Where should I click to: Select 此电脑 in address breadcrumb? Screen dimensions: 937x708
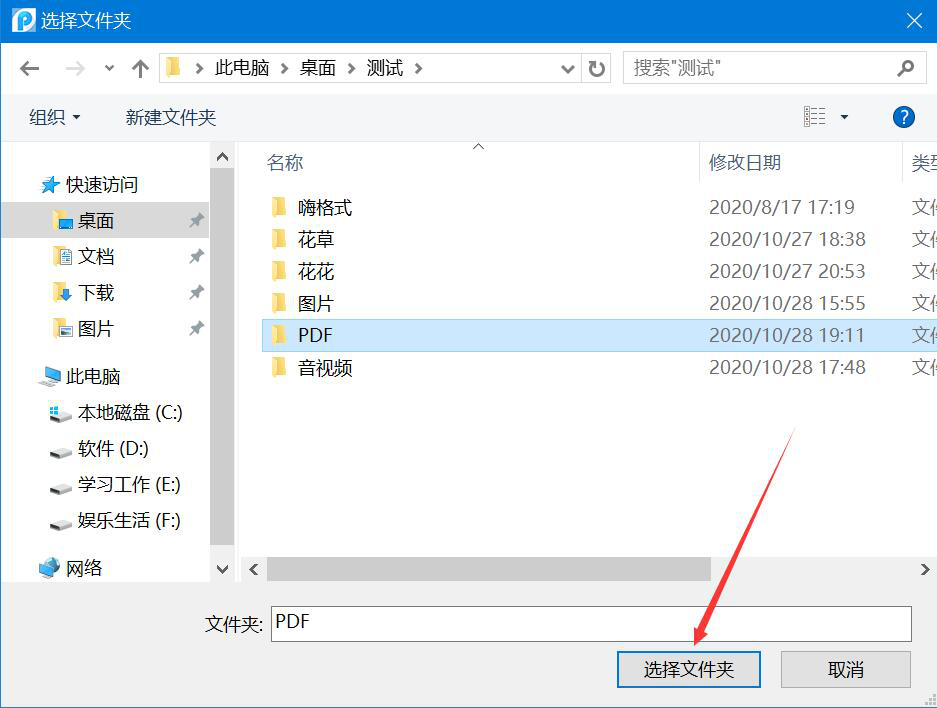[242, 68]
